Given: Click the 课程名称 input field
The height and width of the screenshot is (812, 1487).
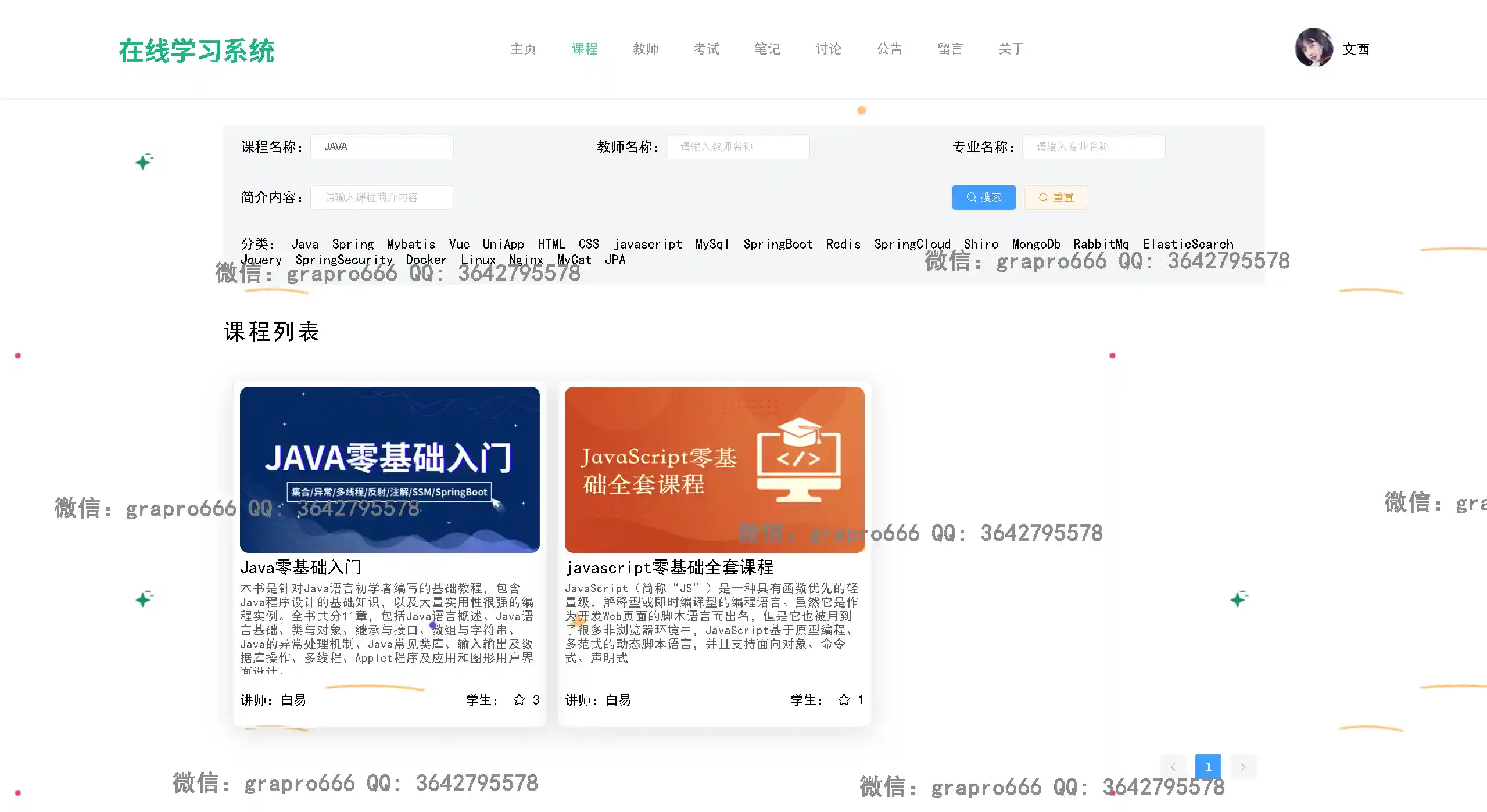Looking at the screenshot, I should tap(382, 147).
